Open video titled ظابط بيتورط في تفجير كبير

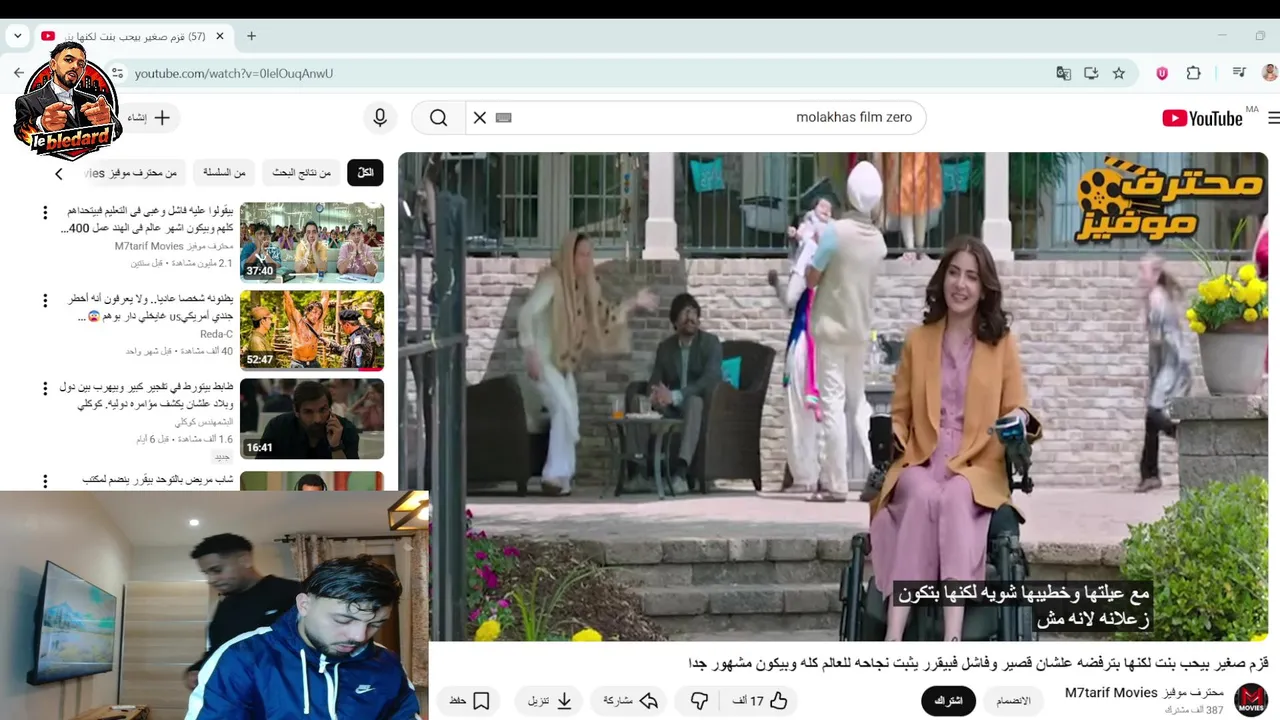[146, 395]
